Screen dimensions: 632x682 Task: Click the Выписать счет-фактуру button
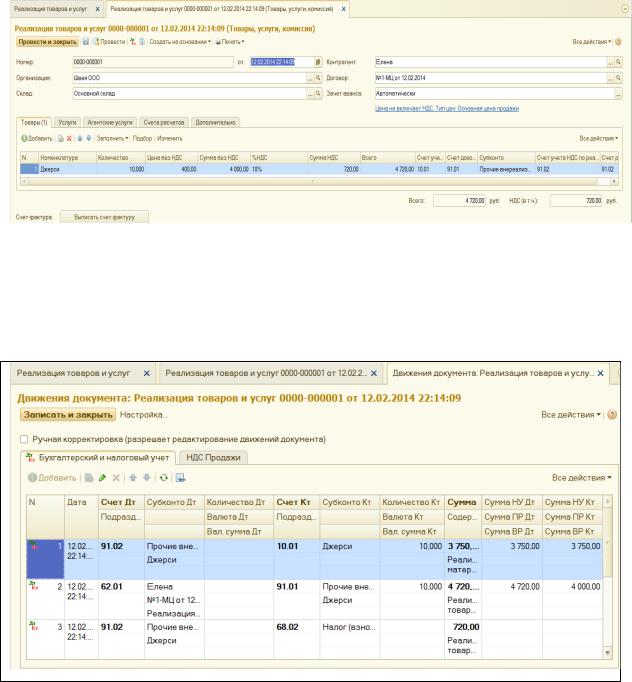tap(104, 217)
